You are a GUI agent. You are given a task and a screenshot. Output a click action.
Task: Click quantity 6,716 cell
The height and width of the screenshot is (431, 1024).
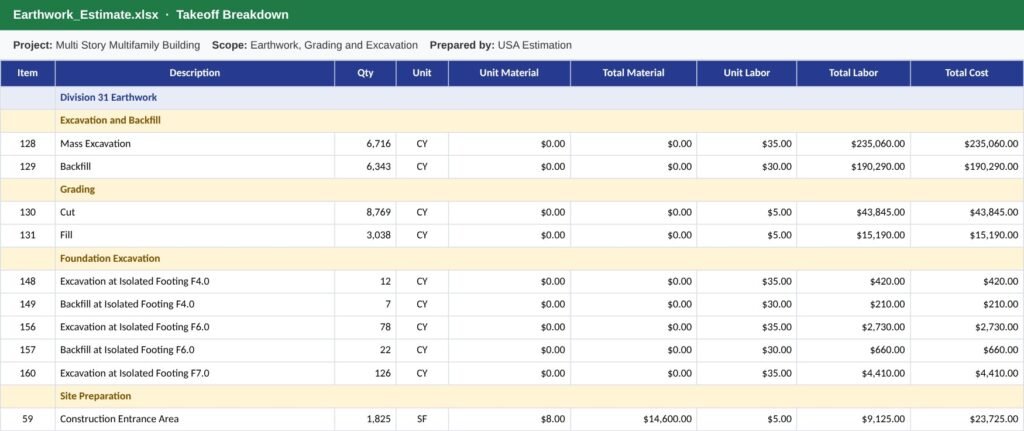[365, 144]
